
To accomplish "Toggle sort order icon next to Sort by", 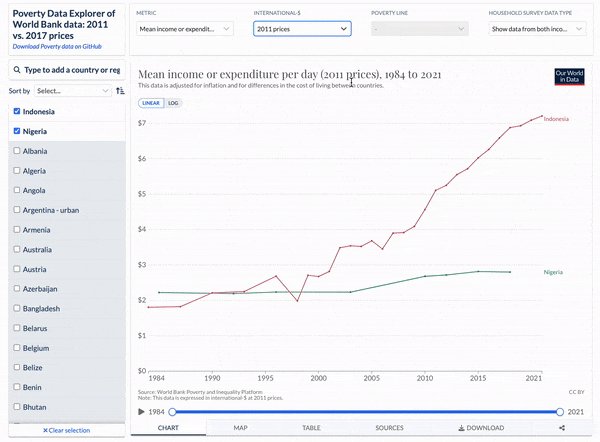I will click(x=120, y=91).
